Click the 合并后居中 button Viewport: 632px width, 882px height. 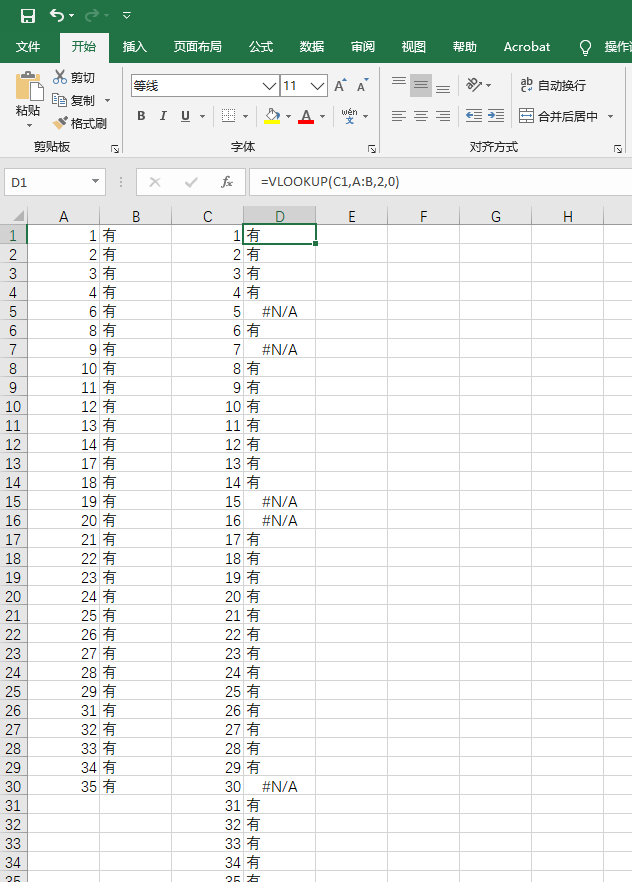[558, 116]
